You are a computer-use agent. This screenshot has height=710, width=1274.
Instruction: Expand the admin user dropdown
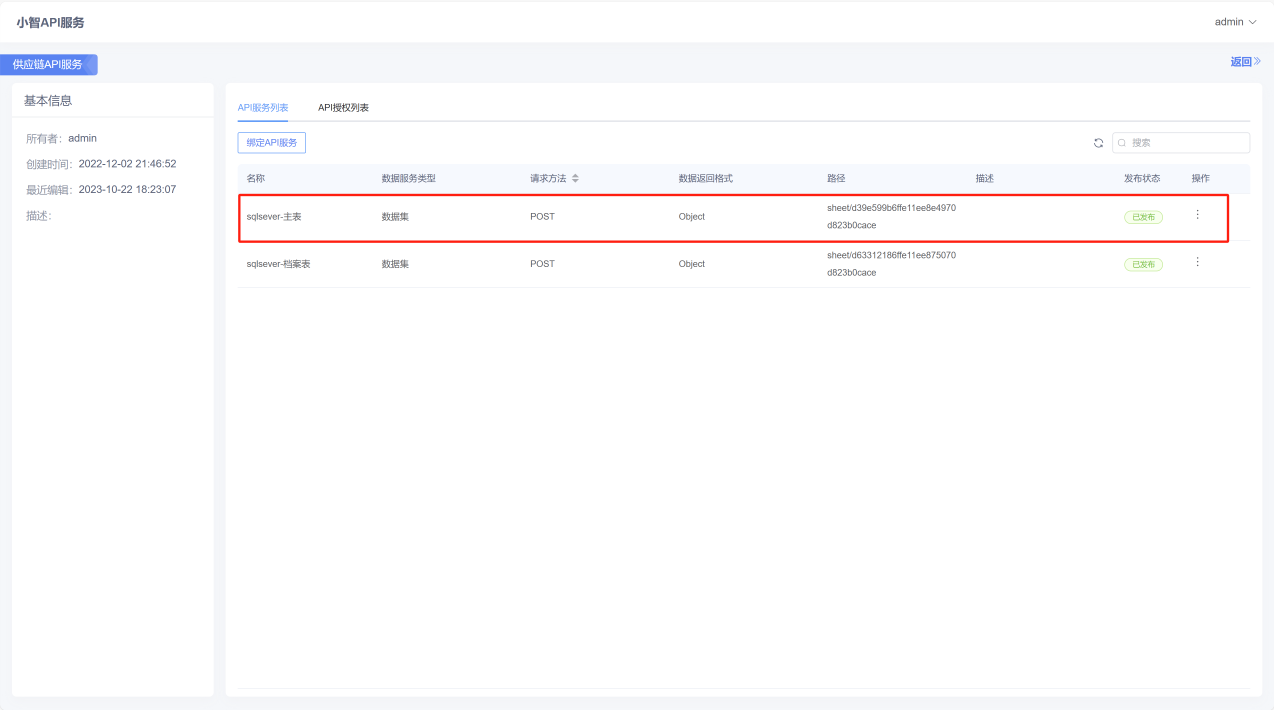point(1235,22)
